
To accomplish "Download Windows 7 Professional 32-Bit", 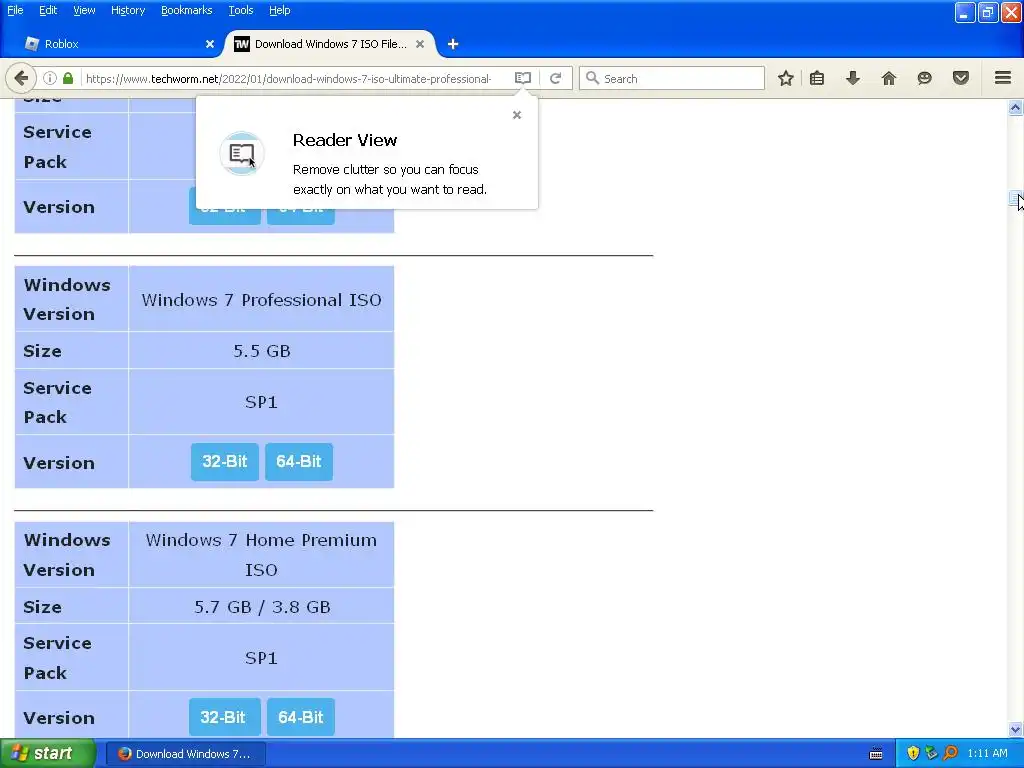I will click(x=225, y=462).
